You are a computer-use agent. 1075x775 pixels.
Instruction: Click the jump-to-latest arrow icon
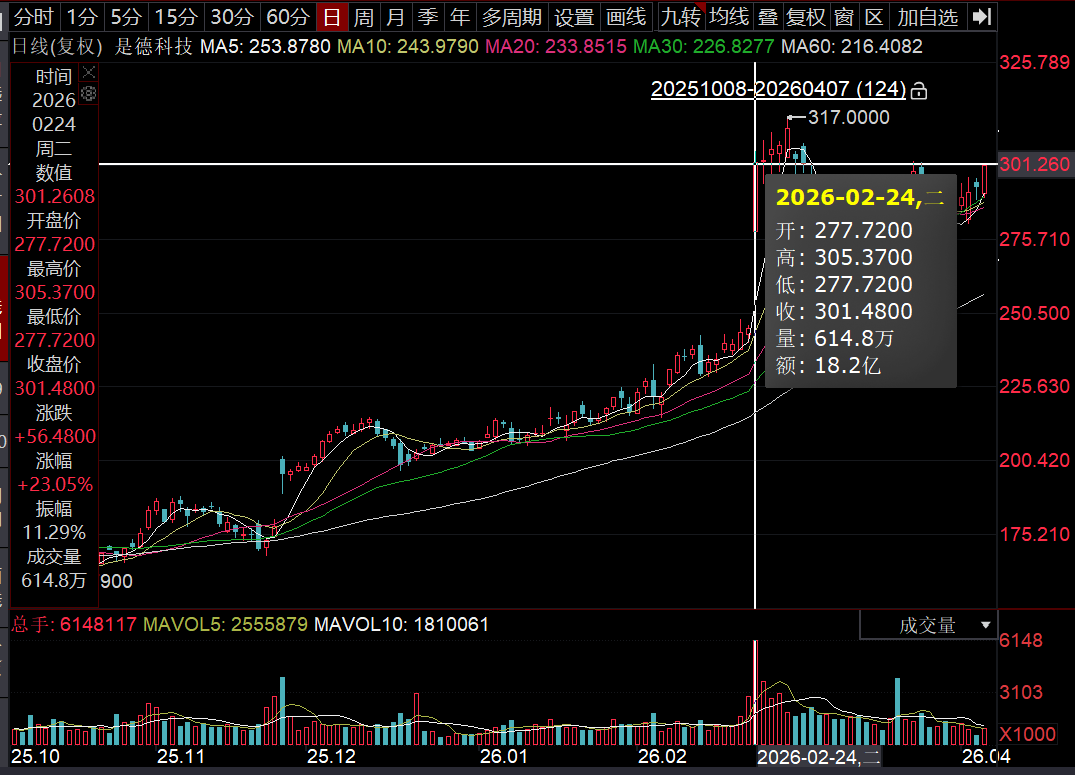point(982,16)
